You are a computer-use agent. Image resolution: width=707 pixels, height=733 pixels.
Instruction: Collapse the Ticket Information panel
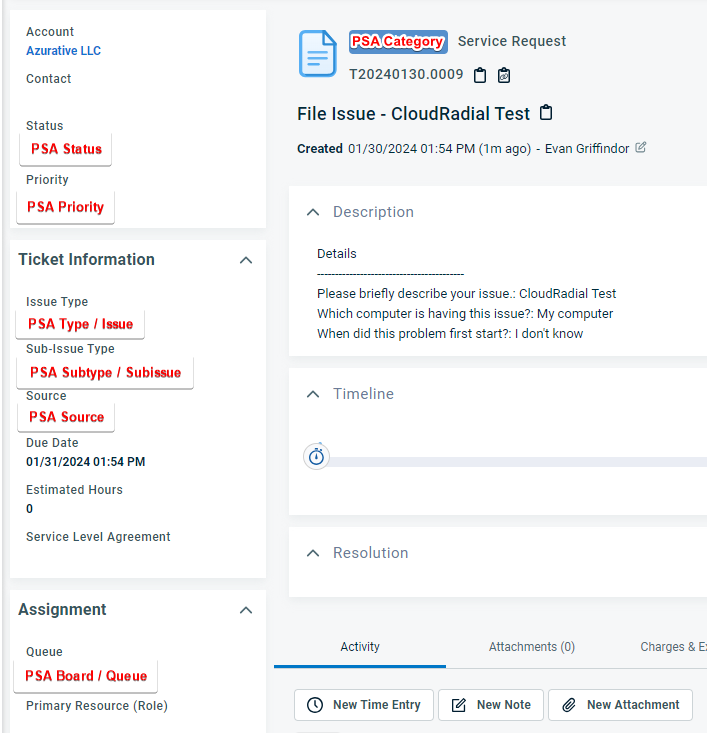pos(246,260)
